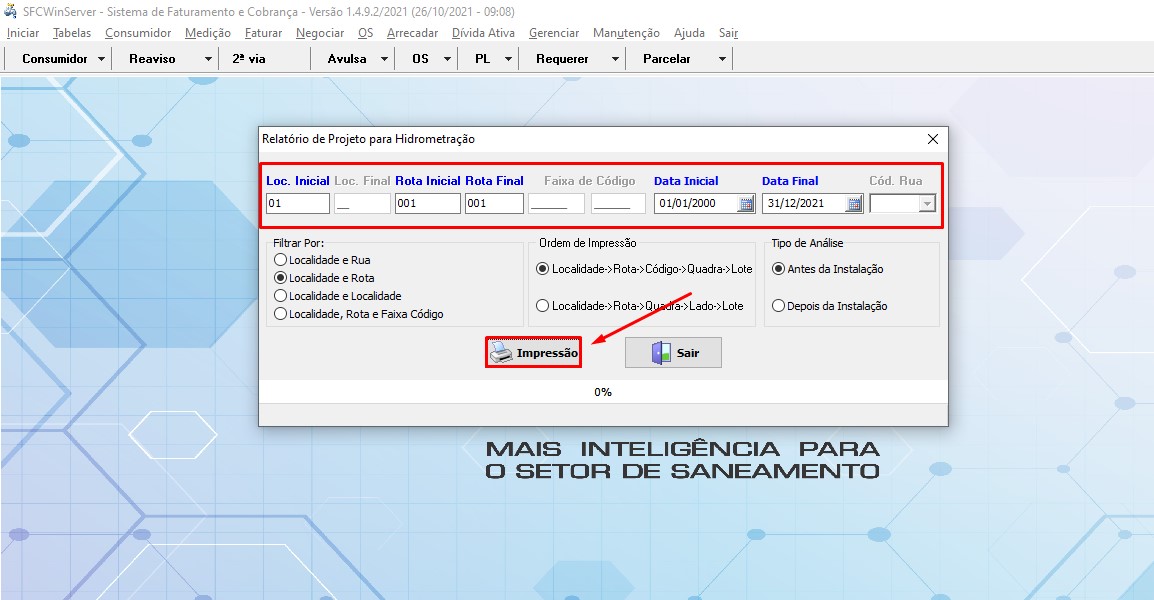
Task: Click the Rota Final input field
Action: click(x=494, y=204)
